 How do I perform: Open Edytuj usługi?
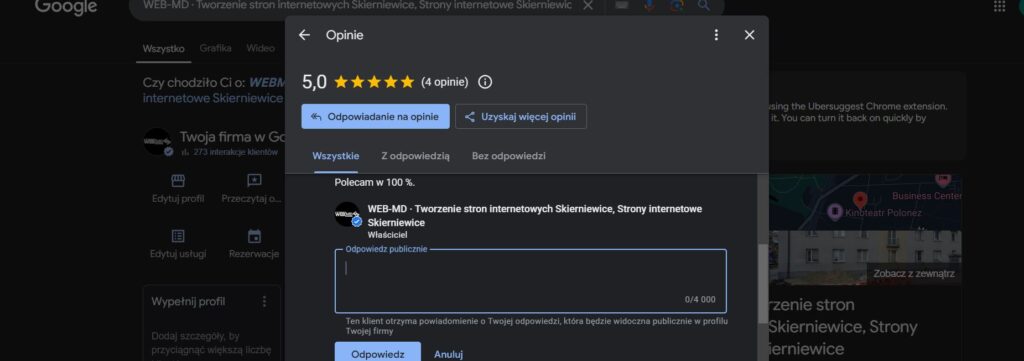click(x=178, y=245)
